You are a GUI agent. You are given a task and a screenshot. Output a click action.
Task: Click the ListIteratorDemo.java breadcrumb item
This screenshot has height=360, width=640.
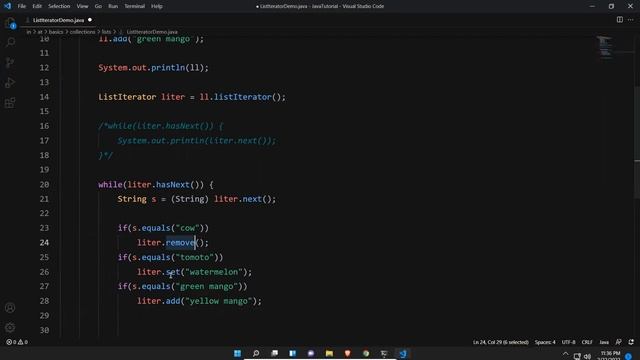pos(152,32)
